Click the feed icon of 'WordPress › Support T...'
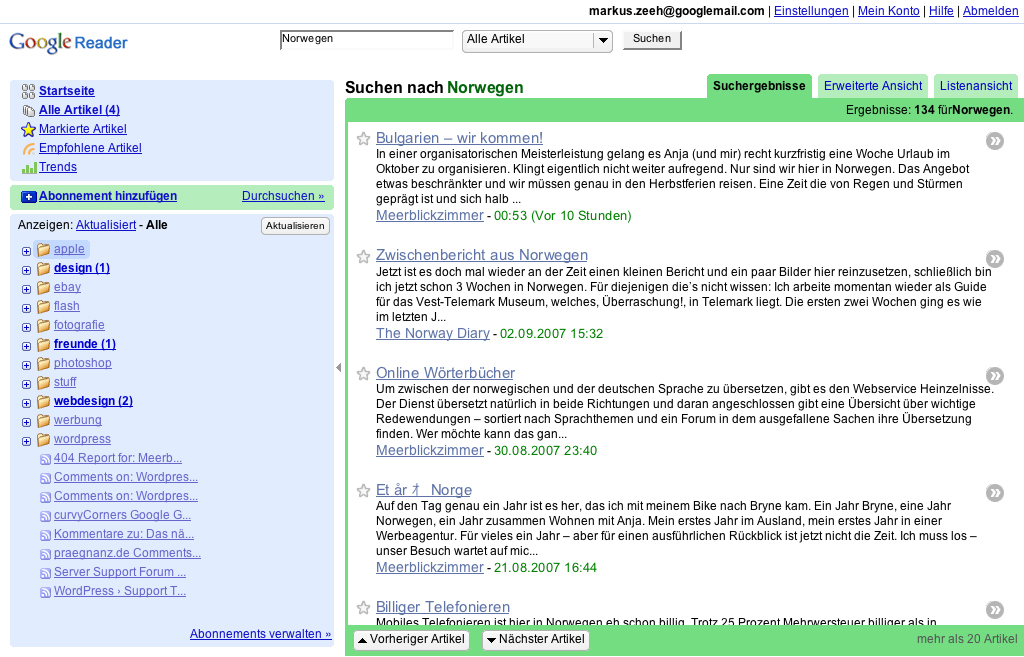 coord(45,592)
